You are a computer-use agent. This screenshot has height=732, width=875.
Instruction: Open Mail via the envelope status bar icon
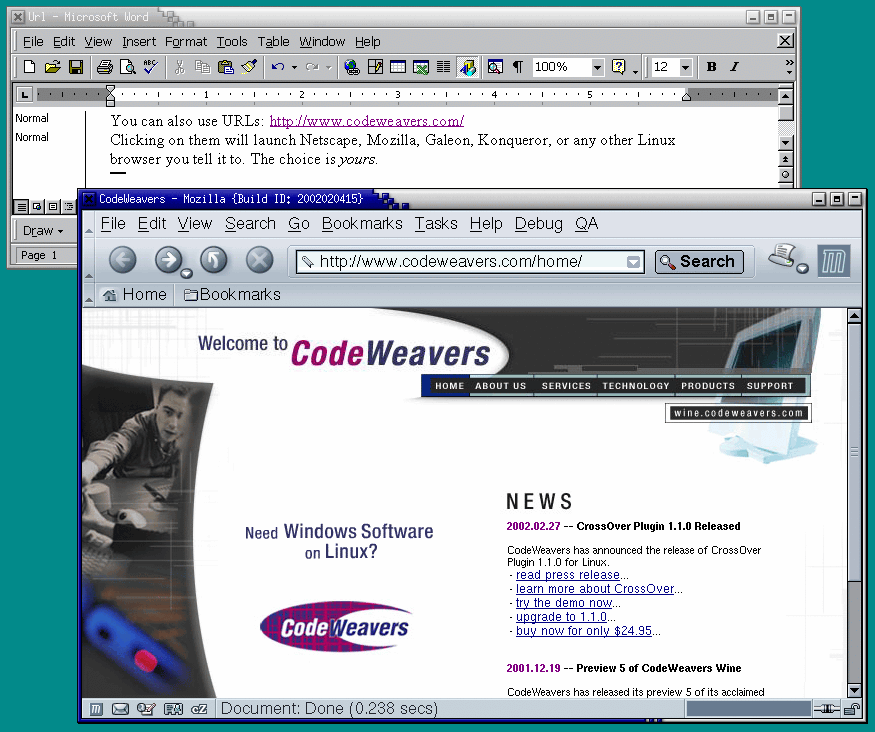(121, 709)
